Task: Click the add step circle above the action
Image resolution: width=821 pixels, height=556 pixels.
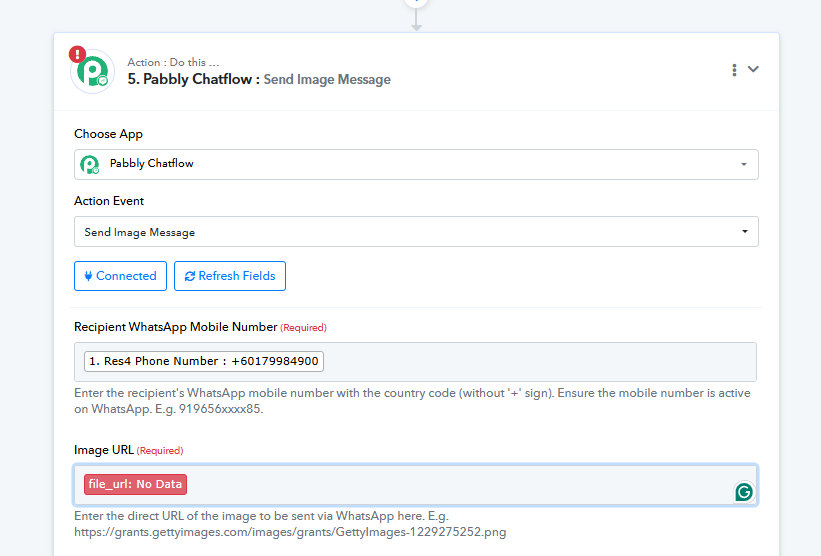Action: (416, 3)
